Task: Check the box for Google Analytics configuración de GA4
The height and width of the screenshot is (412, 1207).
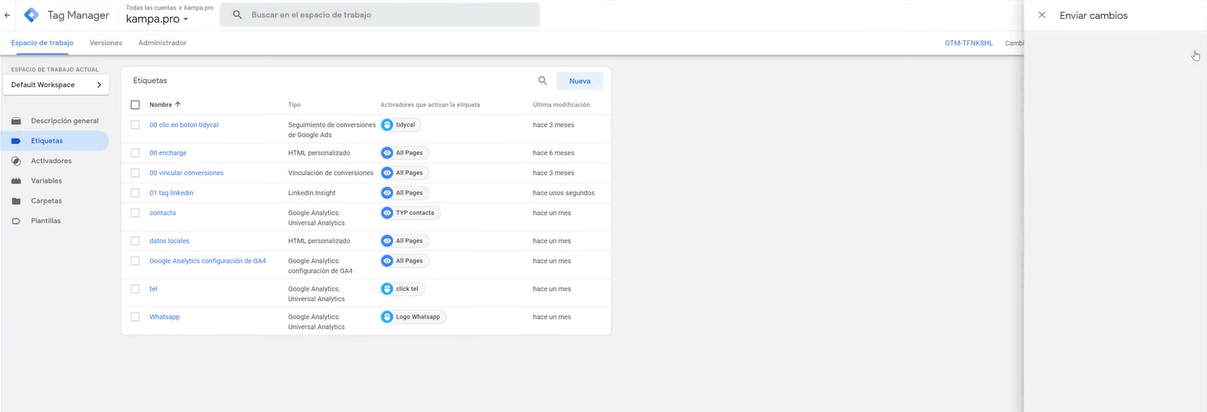Action: tap(135, 261)
